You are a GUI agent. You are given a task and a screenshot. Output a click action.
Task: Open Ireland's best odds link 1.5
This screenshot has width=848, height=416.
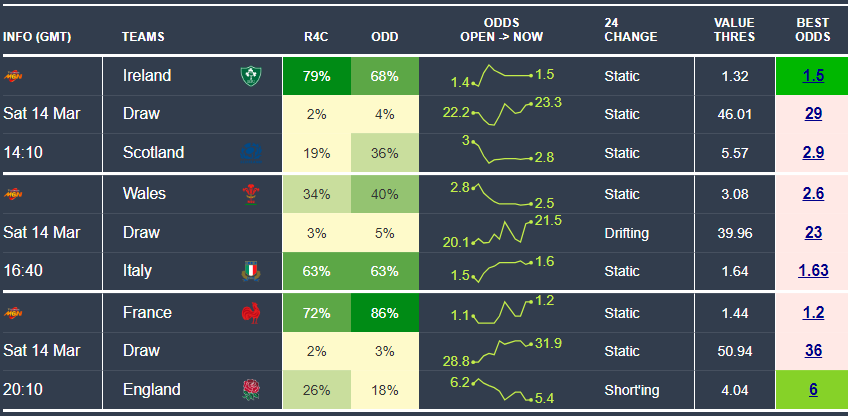pos(812,76)
